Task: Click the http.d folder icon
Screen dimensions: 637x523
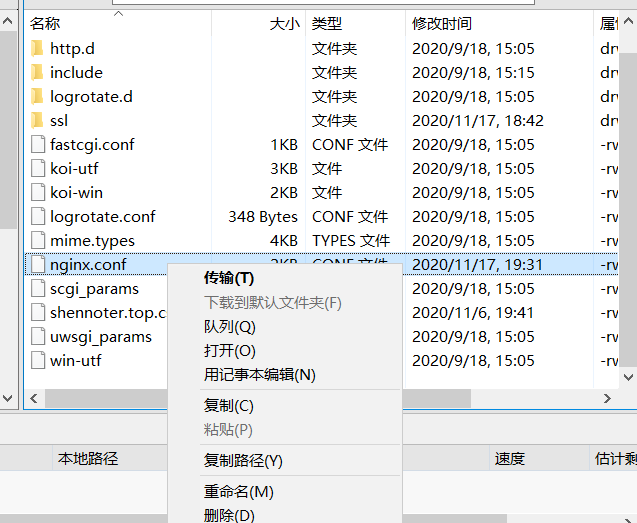Action: (x=37, y=48)
